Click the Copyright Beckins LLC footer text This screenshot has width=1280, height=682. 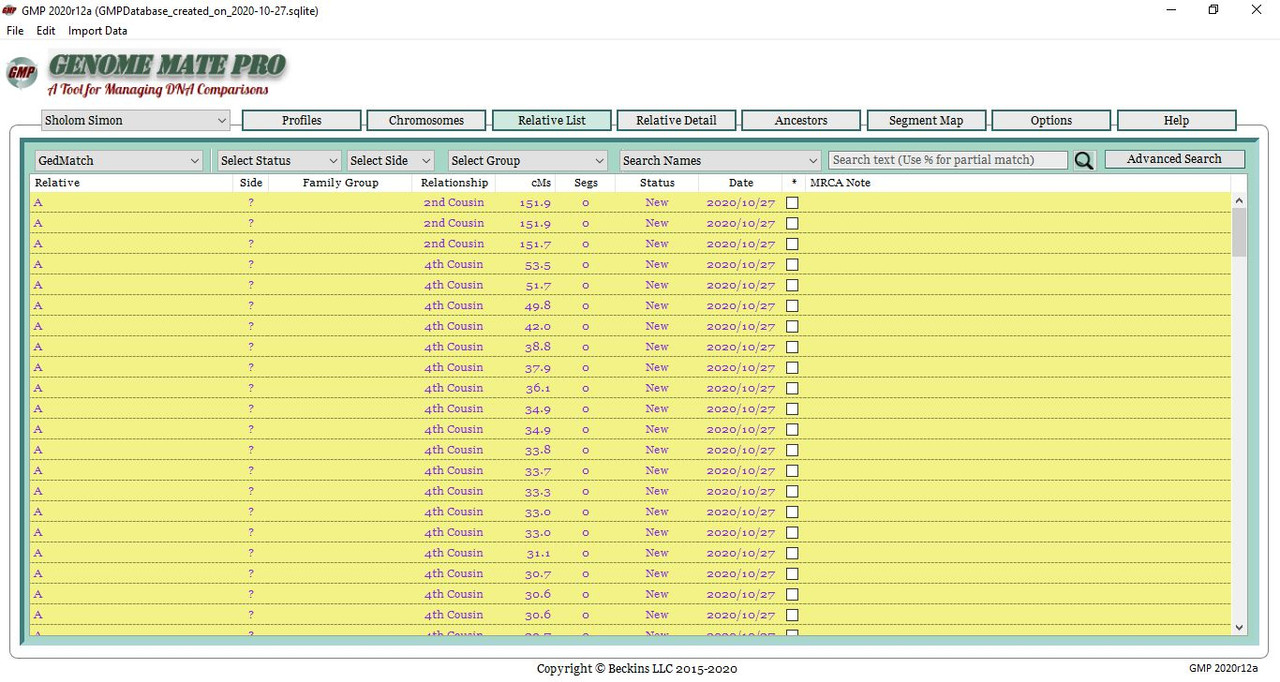click(637, 669)
